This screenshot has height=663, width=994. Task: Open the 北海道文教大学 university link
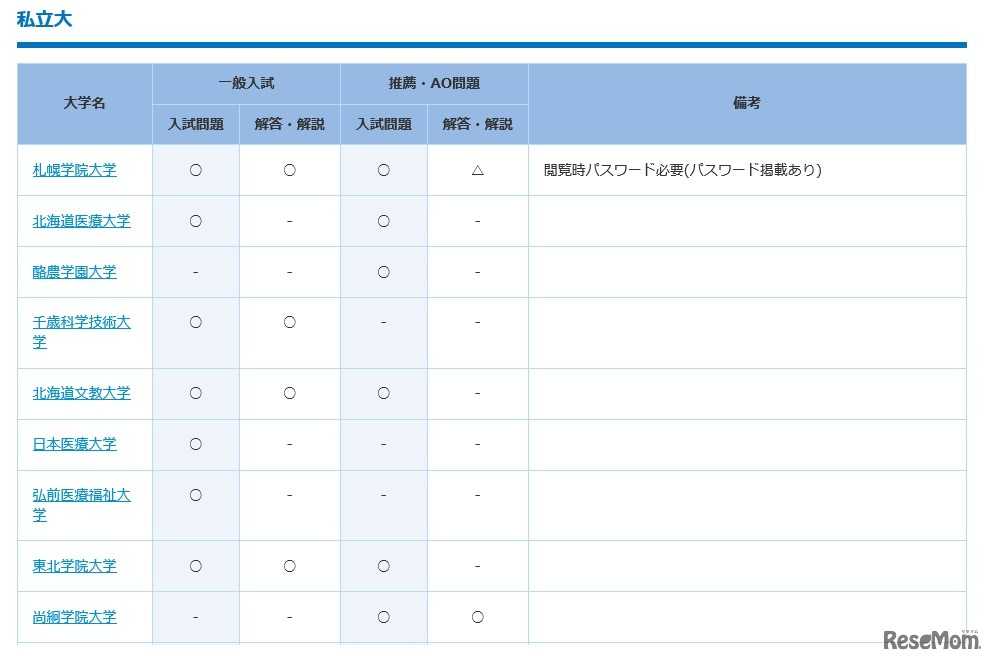[x=82, y=393]
